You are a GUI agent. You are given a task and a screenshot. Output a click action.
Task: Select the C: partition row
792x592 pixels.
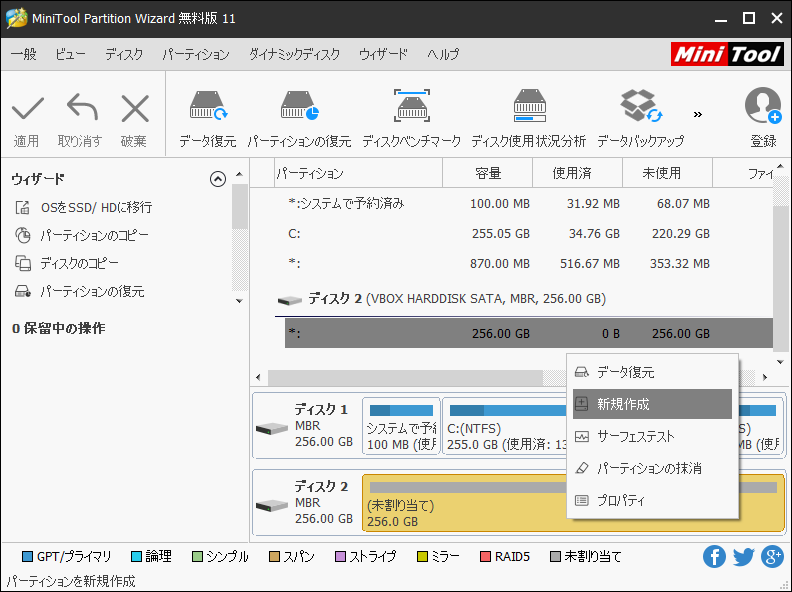[x=528, y=234]
